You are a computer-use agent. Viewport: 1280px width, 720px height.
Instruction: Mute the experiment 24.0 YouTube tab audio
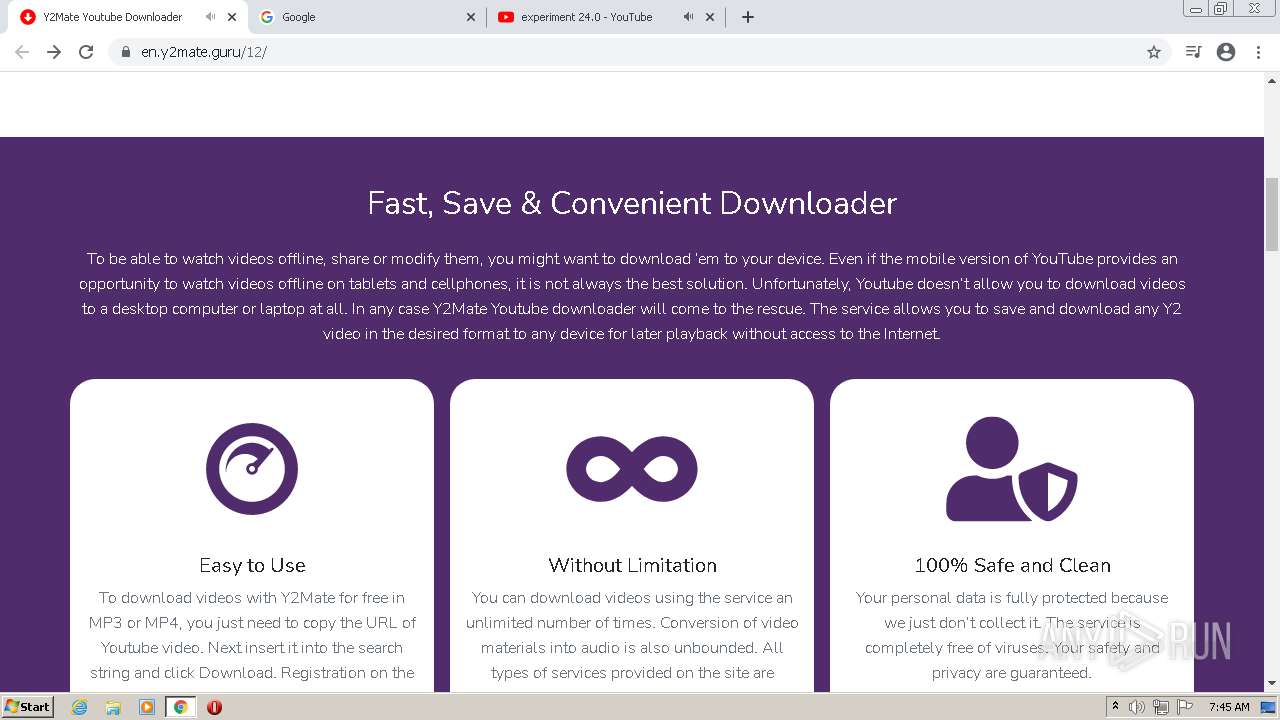tap(688, 17)
